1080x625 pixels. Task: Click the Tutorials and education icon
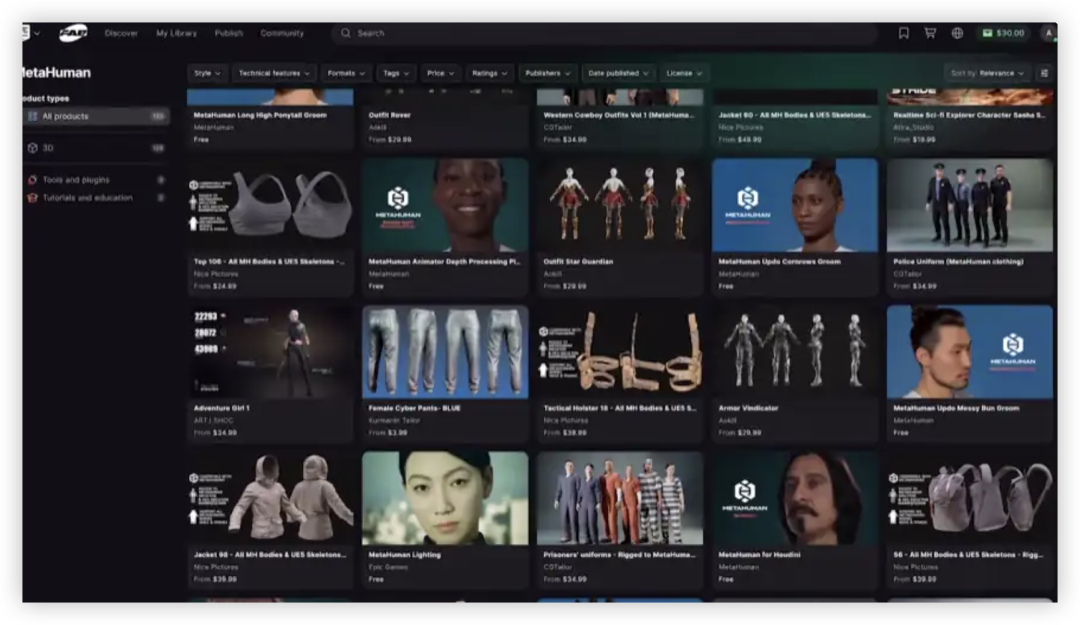point(32,198)
